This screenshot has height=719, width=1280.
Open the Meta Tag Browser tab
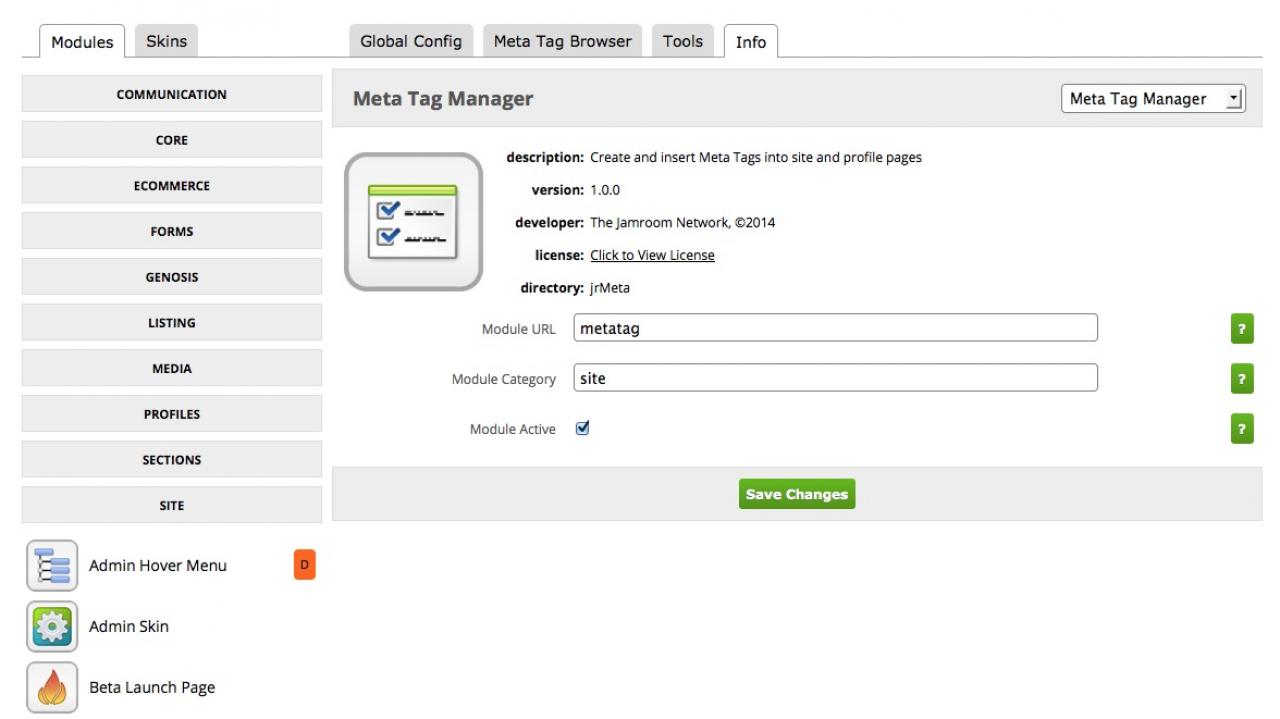point(562,42)
